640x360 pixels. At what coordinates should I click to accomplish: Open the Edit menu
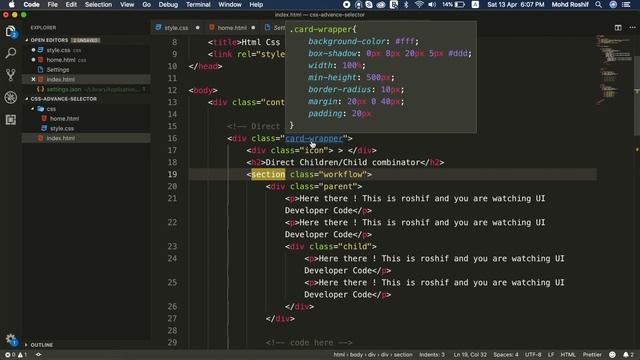71,4
